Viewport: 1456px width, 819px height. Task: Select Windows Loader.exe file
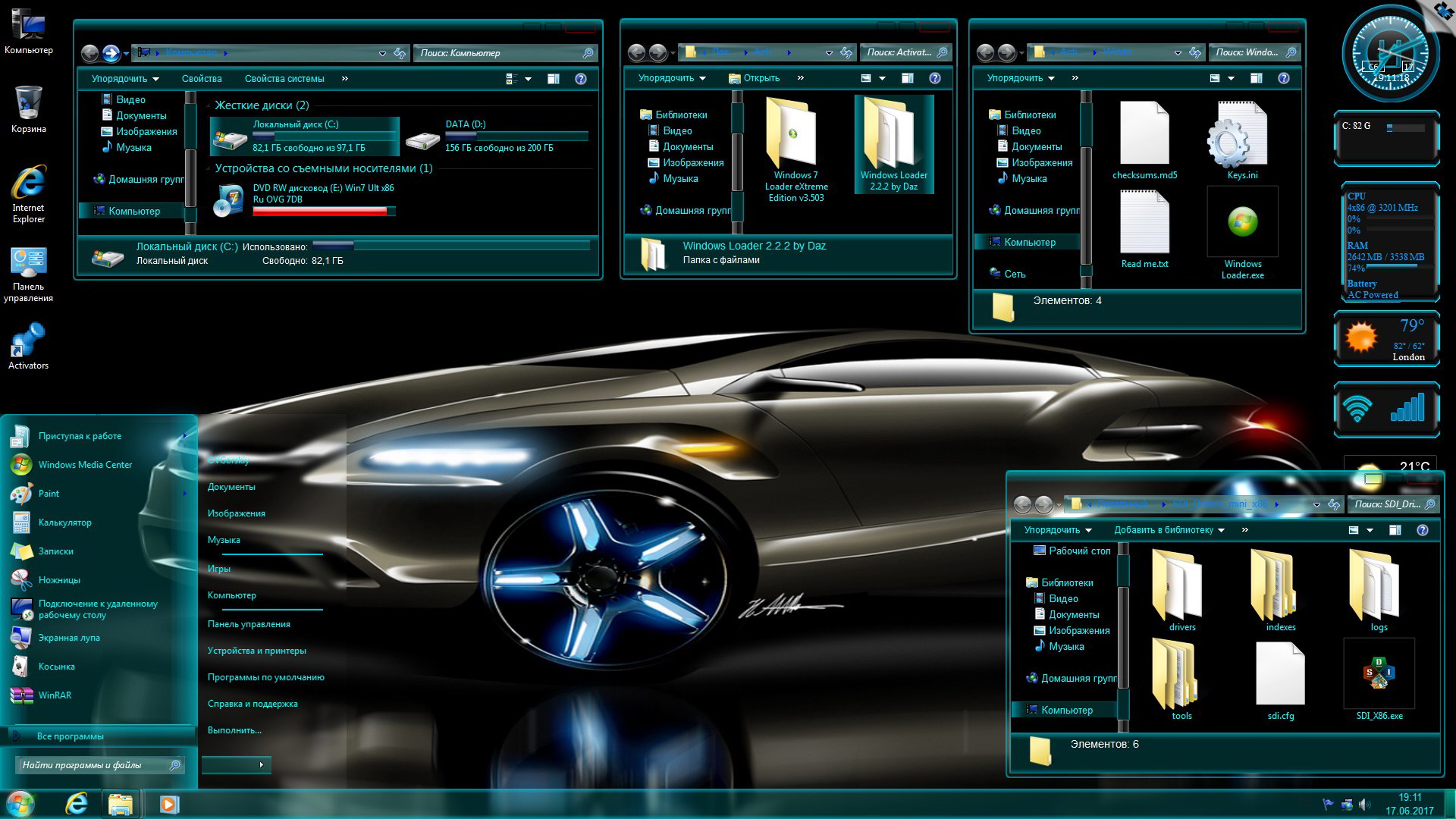(1242, 234)
